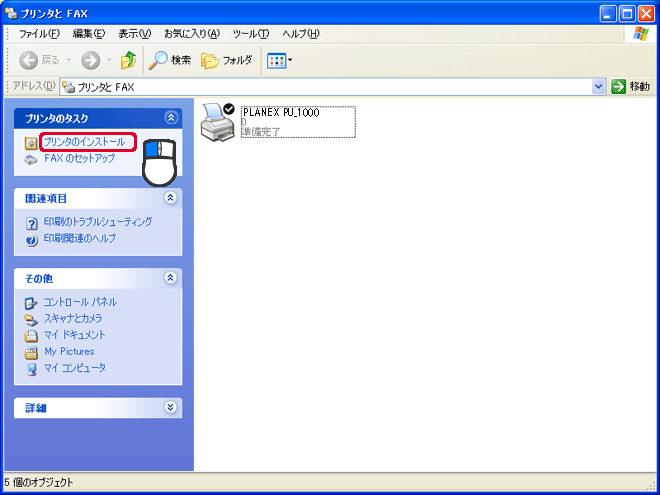
Task: Minimize the プリンタと FAX window
Action: [607, 14]
